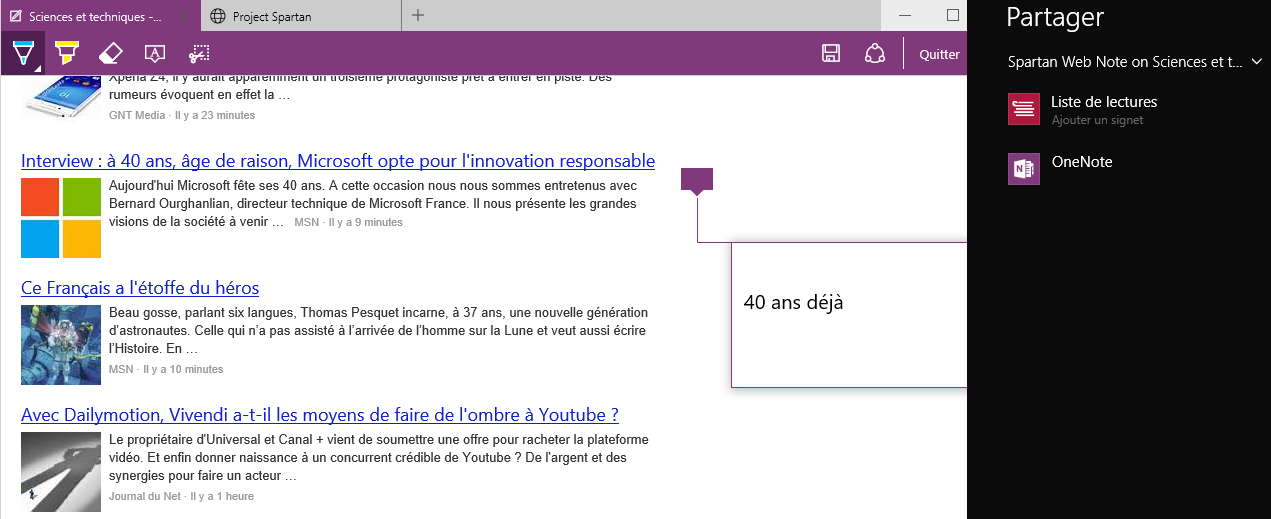Click the shadow photo thumbnail
Screen dimensions: 1271x519
point(61,472)
